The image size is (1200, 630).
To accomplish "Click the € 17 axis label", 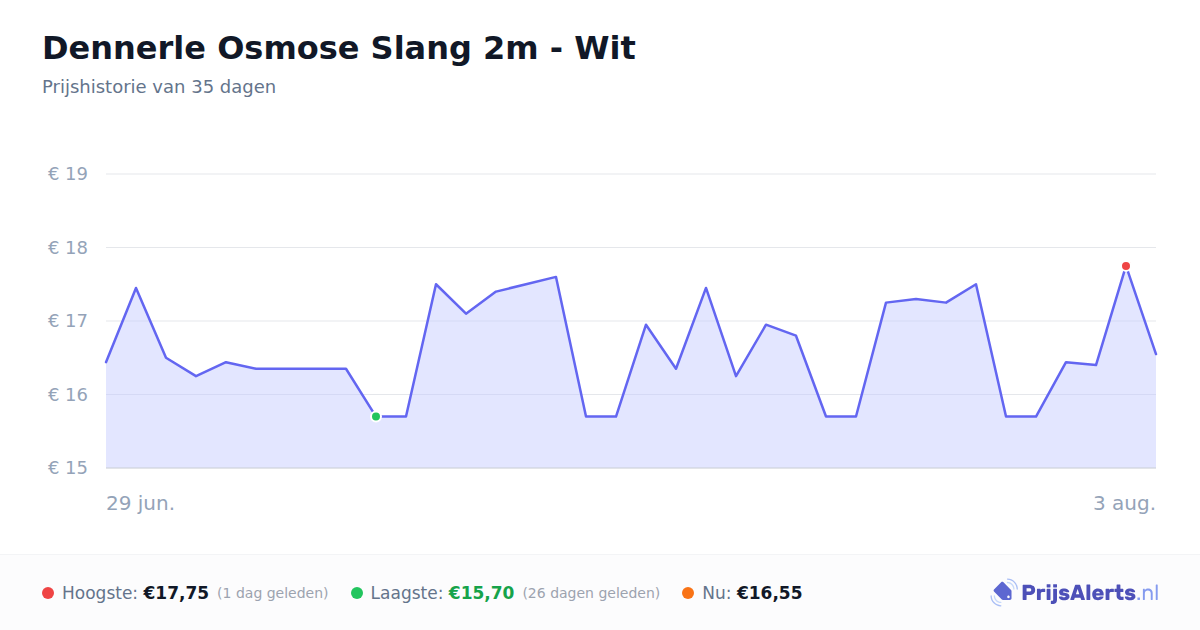I will 68,321.
